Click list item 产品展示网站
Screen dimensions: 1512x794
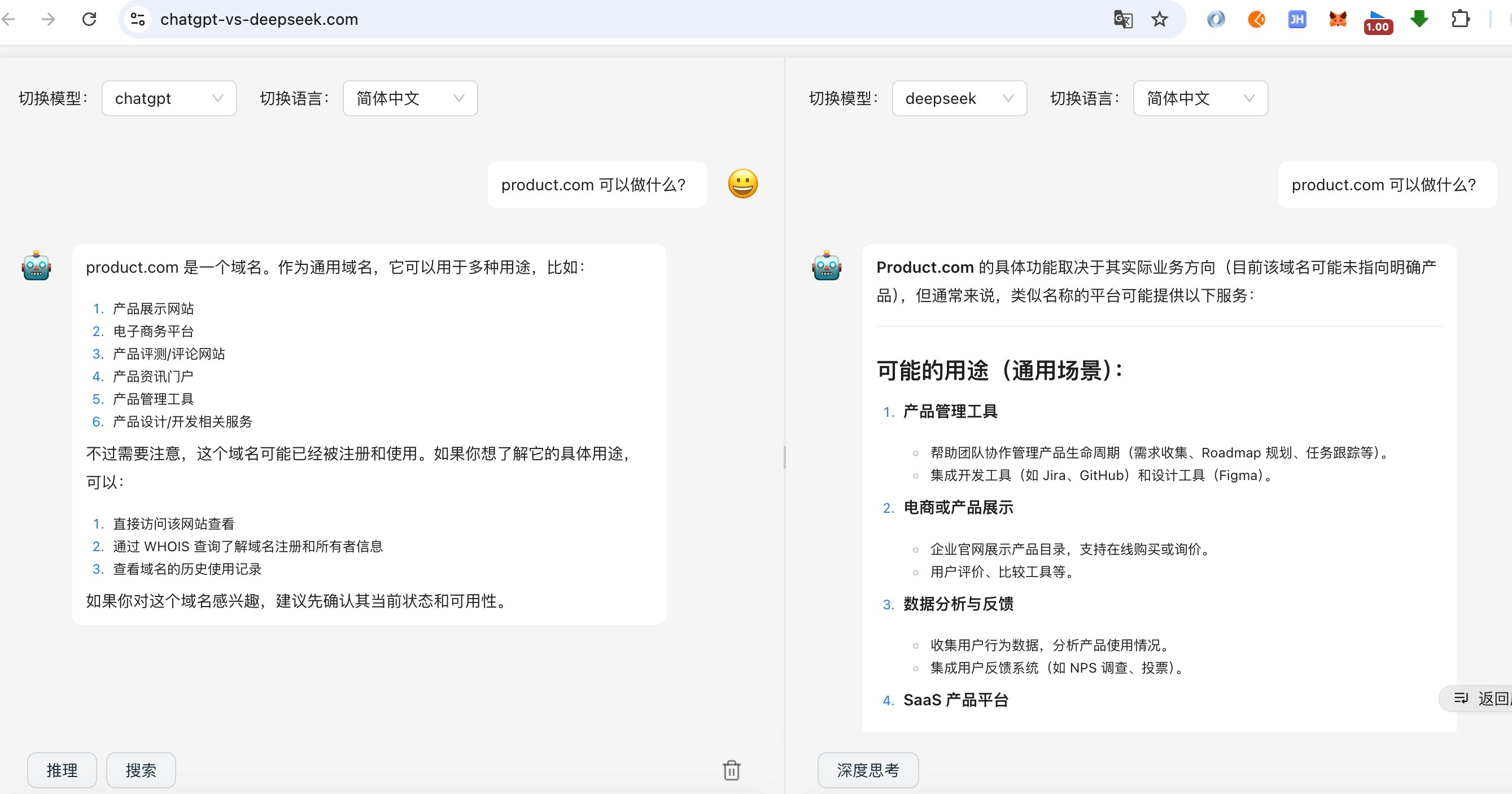(153, 308)
